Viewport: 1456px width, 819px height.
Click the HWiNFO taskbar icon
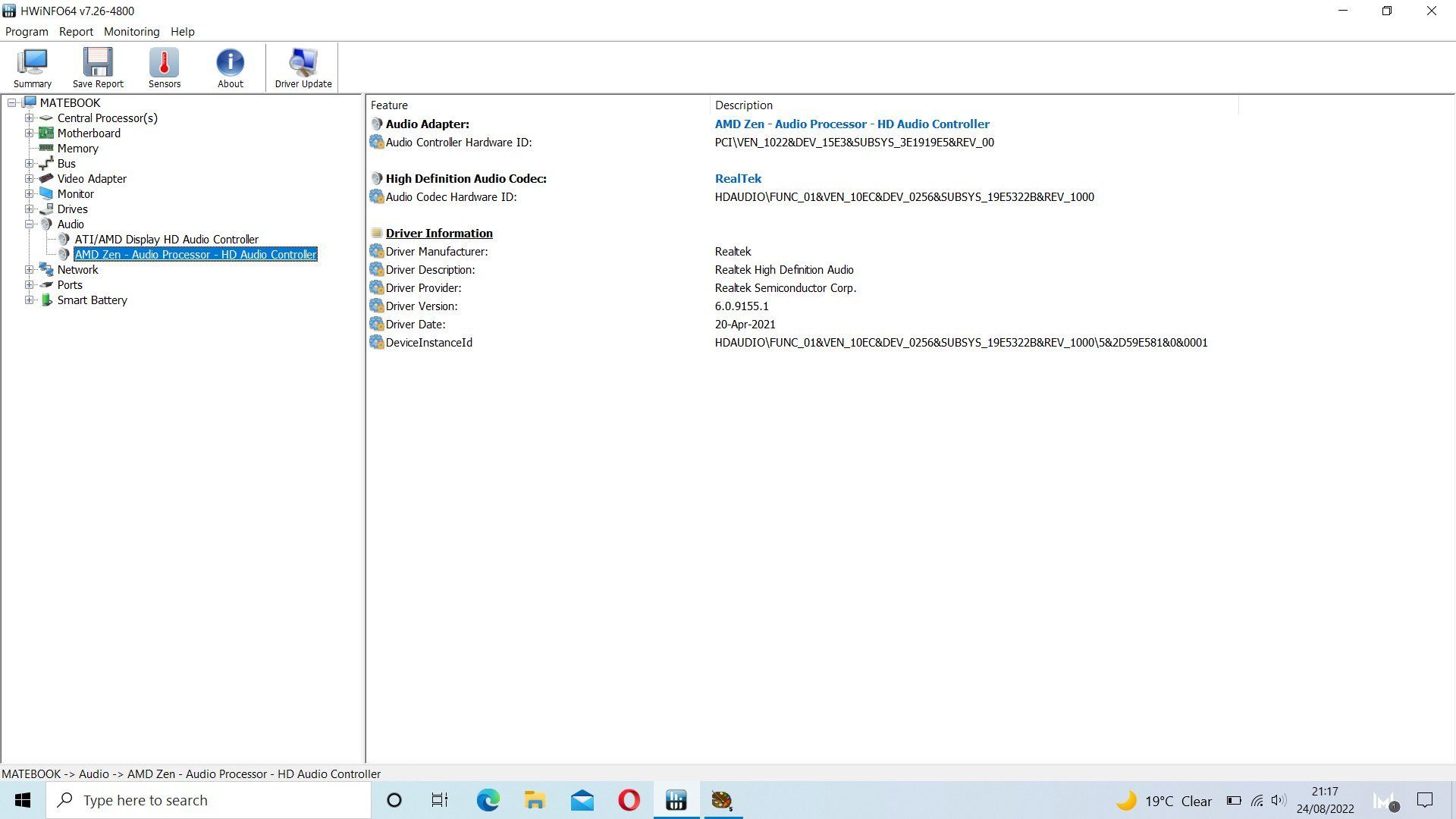676,800
